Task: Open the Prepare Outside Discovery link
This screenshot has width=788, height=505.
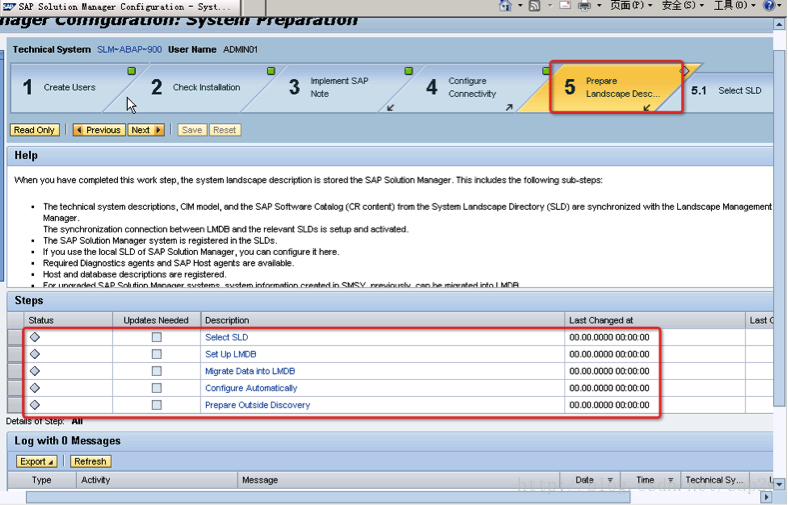Action: pos(257,405)
